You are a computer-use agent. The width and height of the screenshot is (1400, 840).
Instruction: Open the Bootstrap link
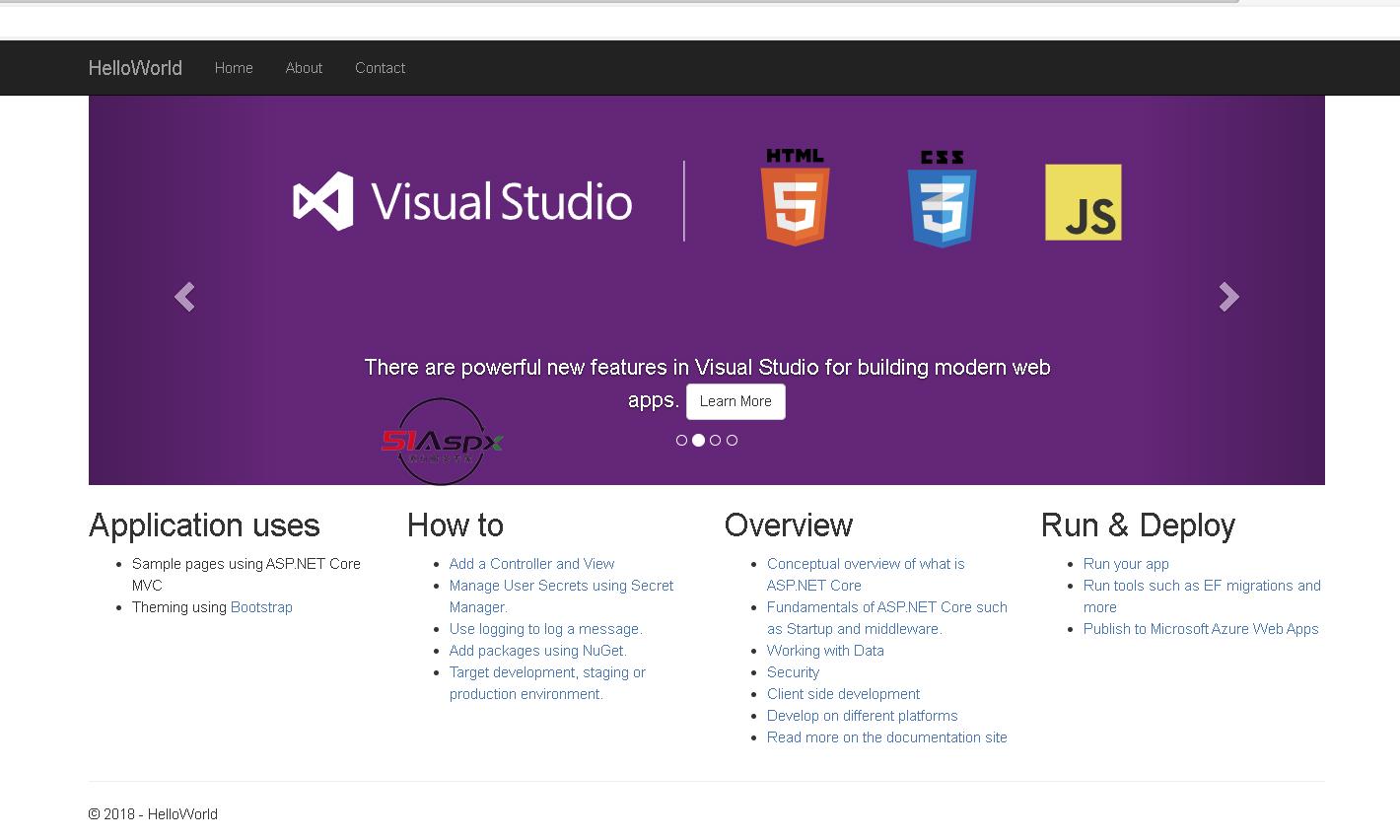(261, 607)
